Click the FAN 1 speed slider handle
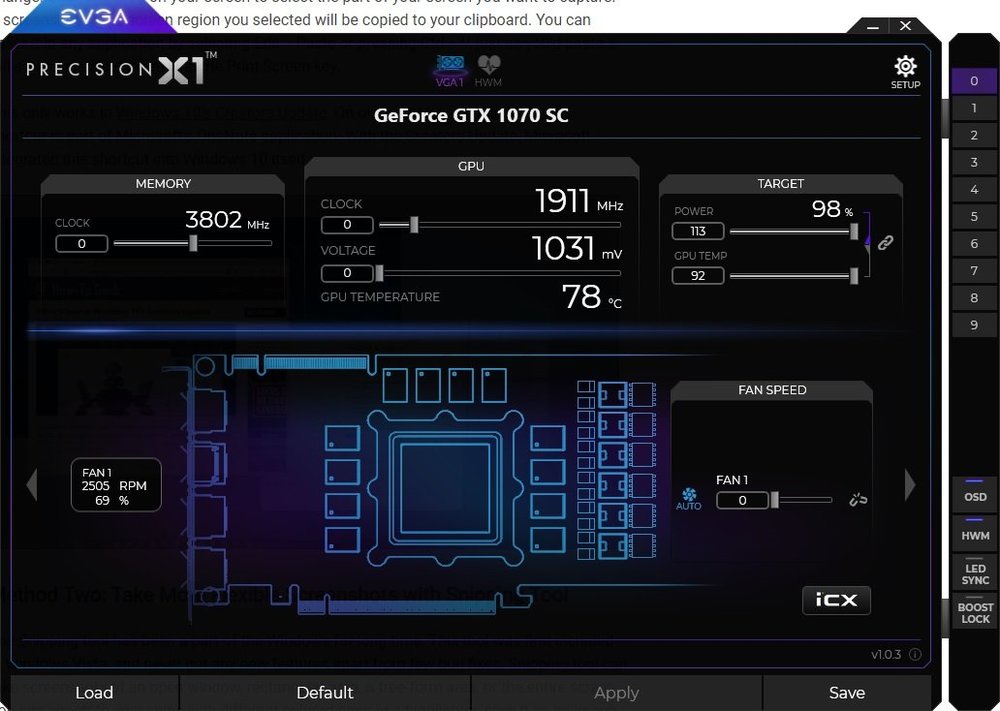The image size is (1000, 711). 774,500
